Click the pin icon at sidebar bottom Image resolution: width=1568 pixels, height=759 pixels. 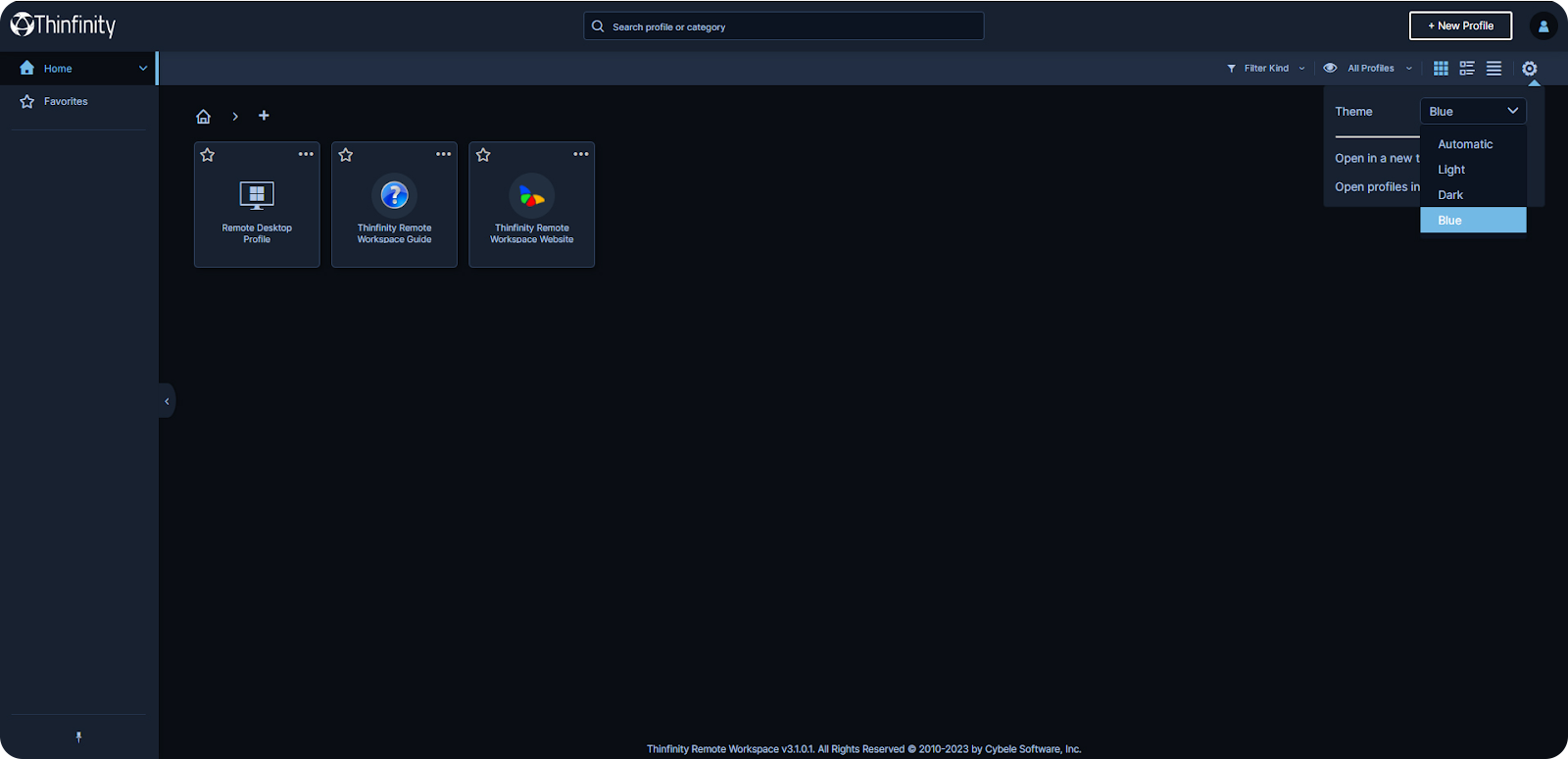78,736
